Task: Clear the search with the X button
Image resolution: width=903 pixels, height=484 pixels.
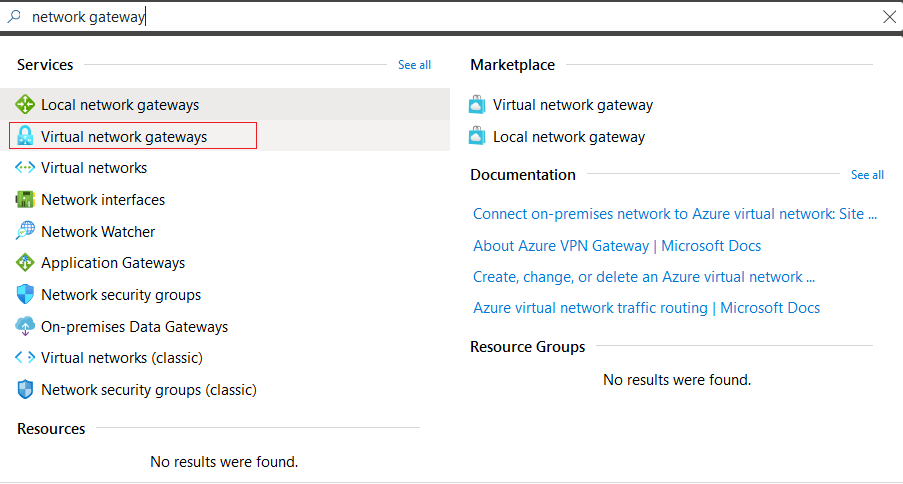Action: point(889,17)
